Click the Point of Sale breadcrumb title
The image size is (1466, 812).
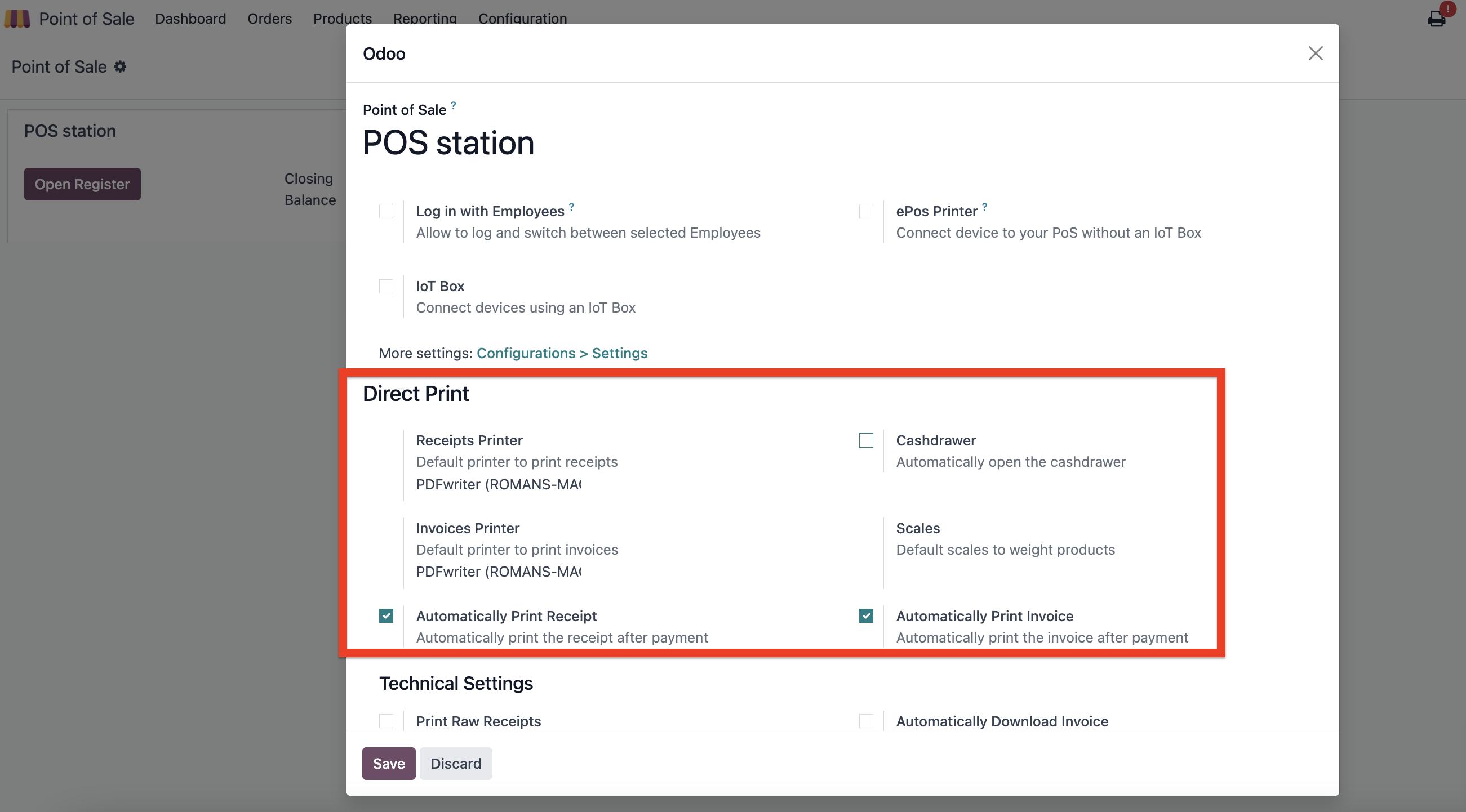click(59, 66)
